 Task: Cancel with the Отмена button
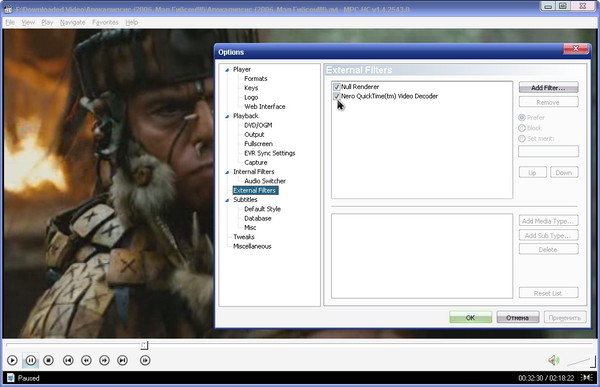point(518,317)
